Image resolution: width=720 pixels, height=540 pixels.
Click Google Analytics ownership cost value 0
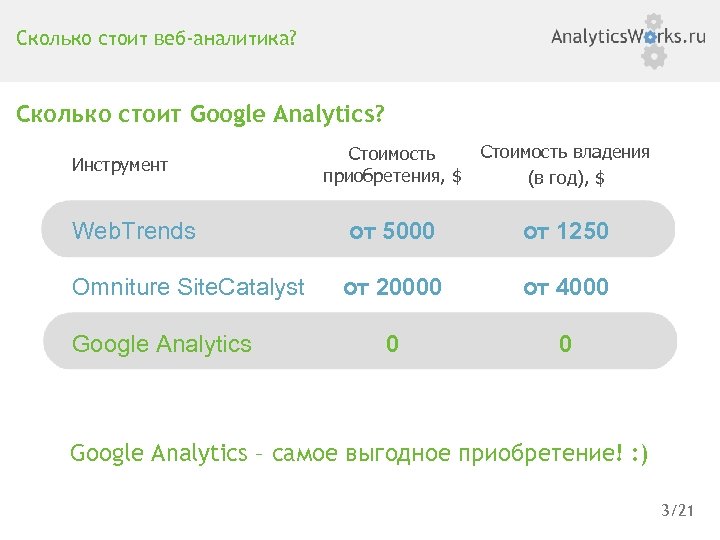pyautogui.click(x=566, y=344)
